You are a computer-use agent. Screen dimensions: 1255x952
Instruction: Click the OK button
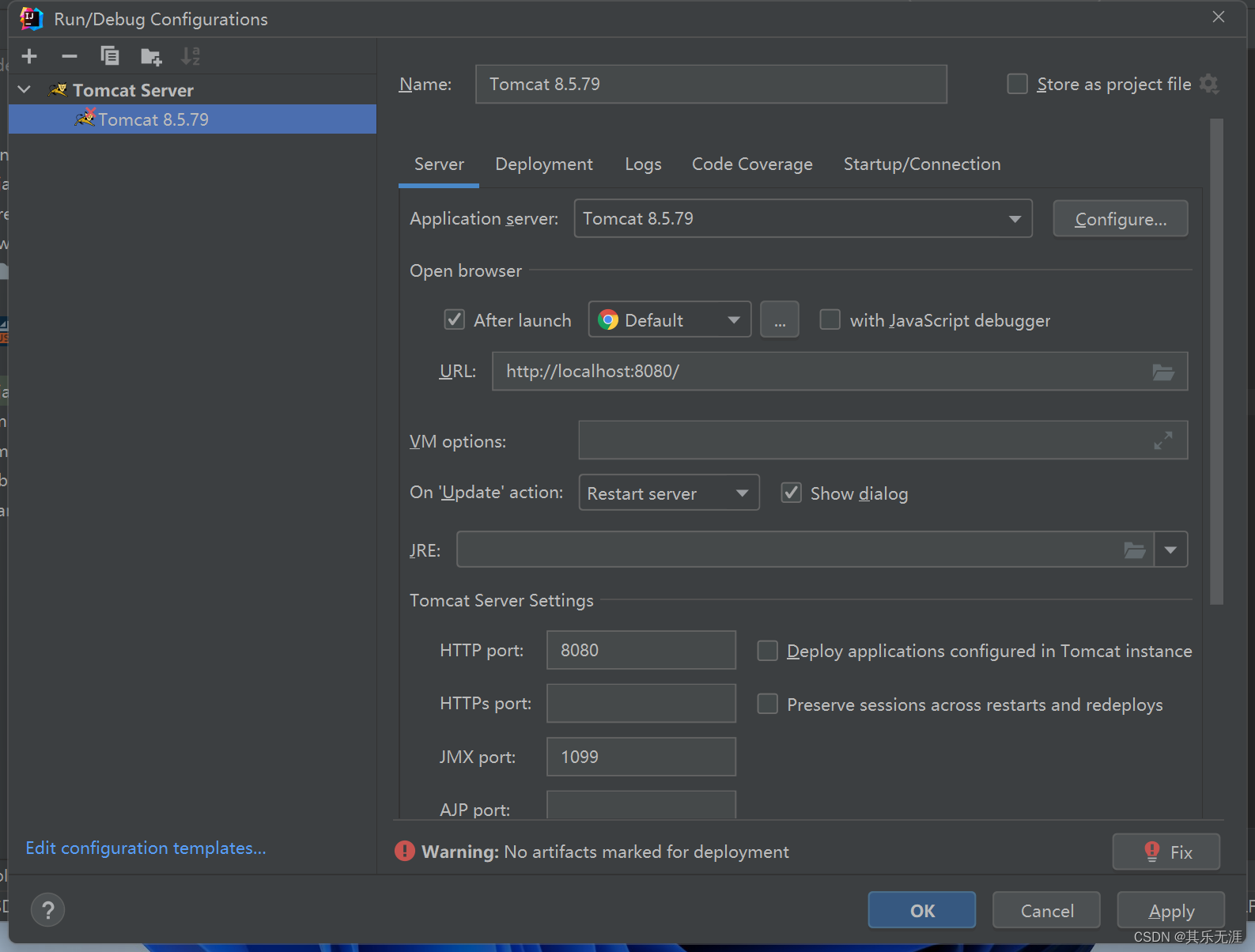(922, 910)
